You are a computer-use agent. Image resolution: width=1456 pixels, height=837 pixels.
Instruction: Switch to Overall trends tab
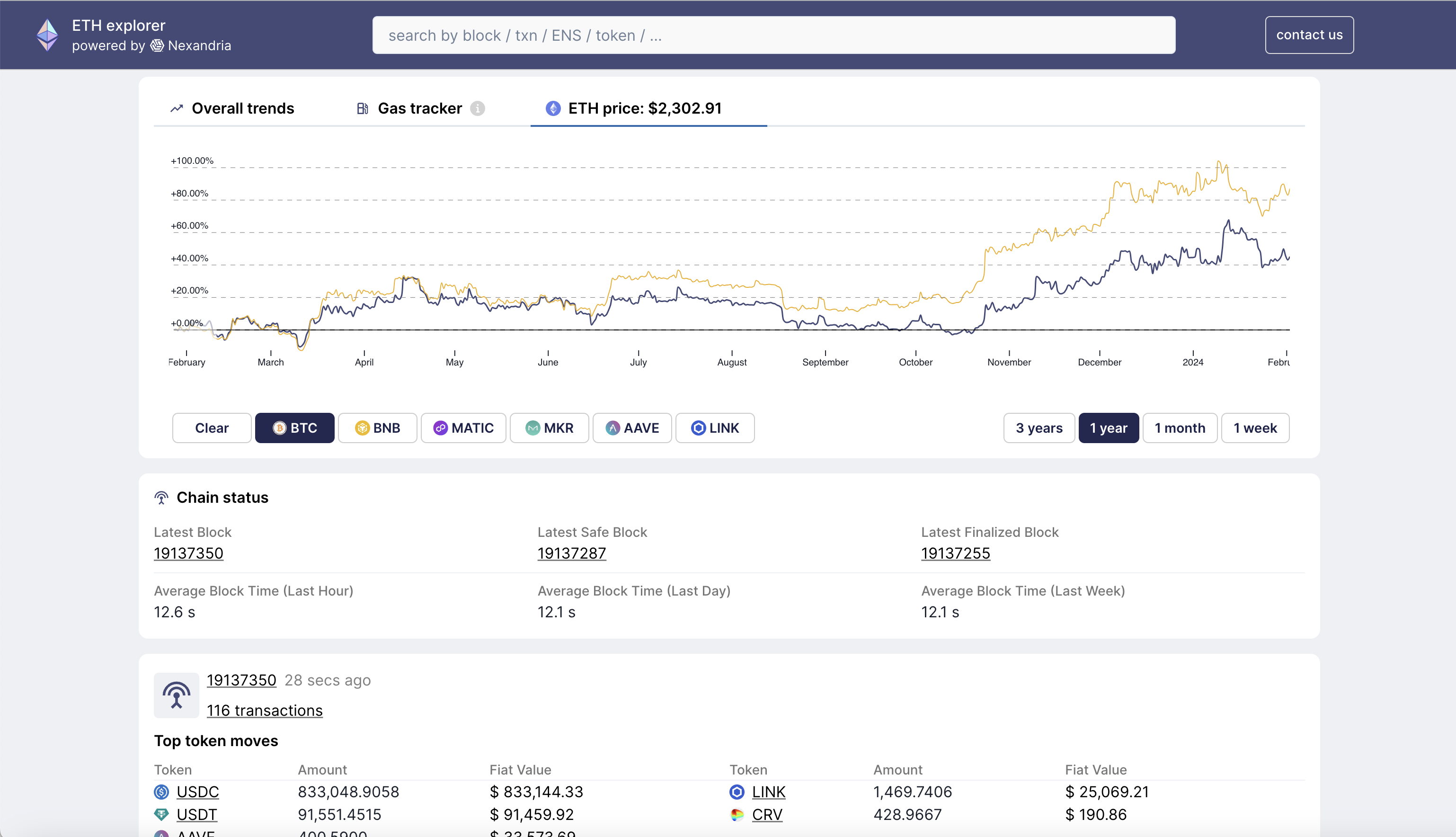(232, 108)
